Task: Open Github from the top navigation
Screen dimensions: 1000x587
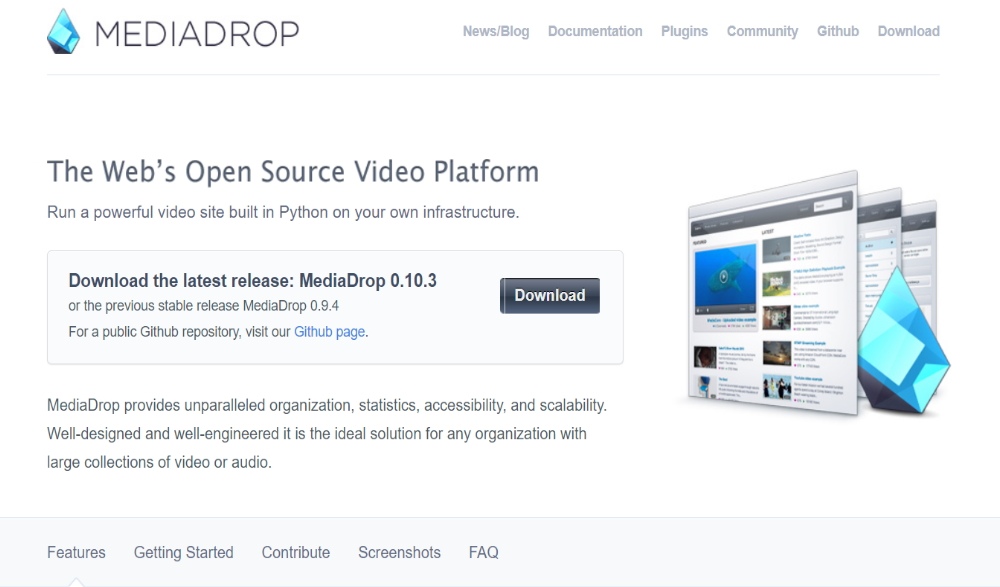Action: coord(838,31)
